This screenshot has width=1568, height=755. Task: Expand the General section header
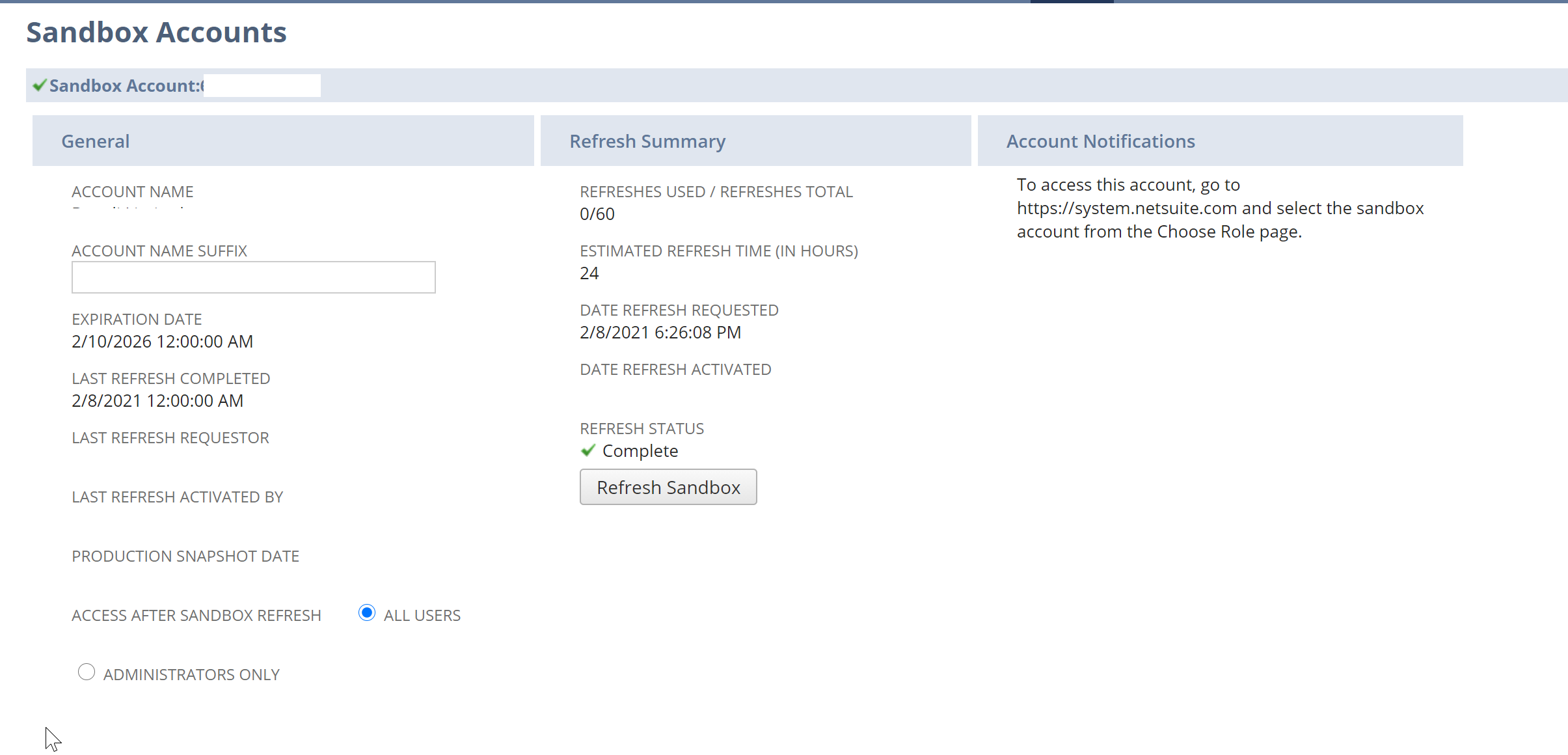[95, 141]
